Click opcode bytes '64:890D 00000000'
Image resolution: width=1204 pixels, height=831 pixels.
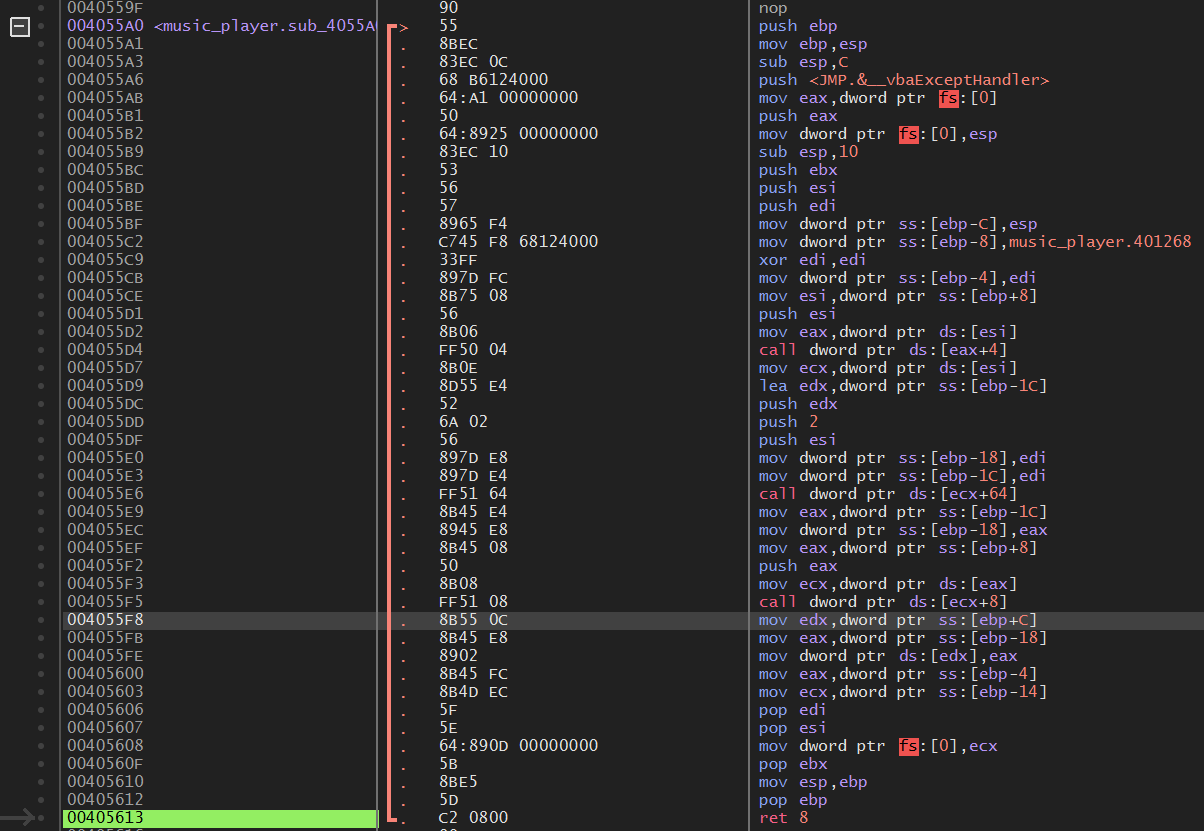click(x=519, y=746)
